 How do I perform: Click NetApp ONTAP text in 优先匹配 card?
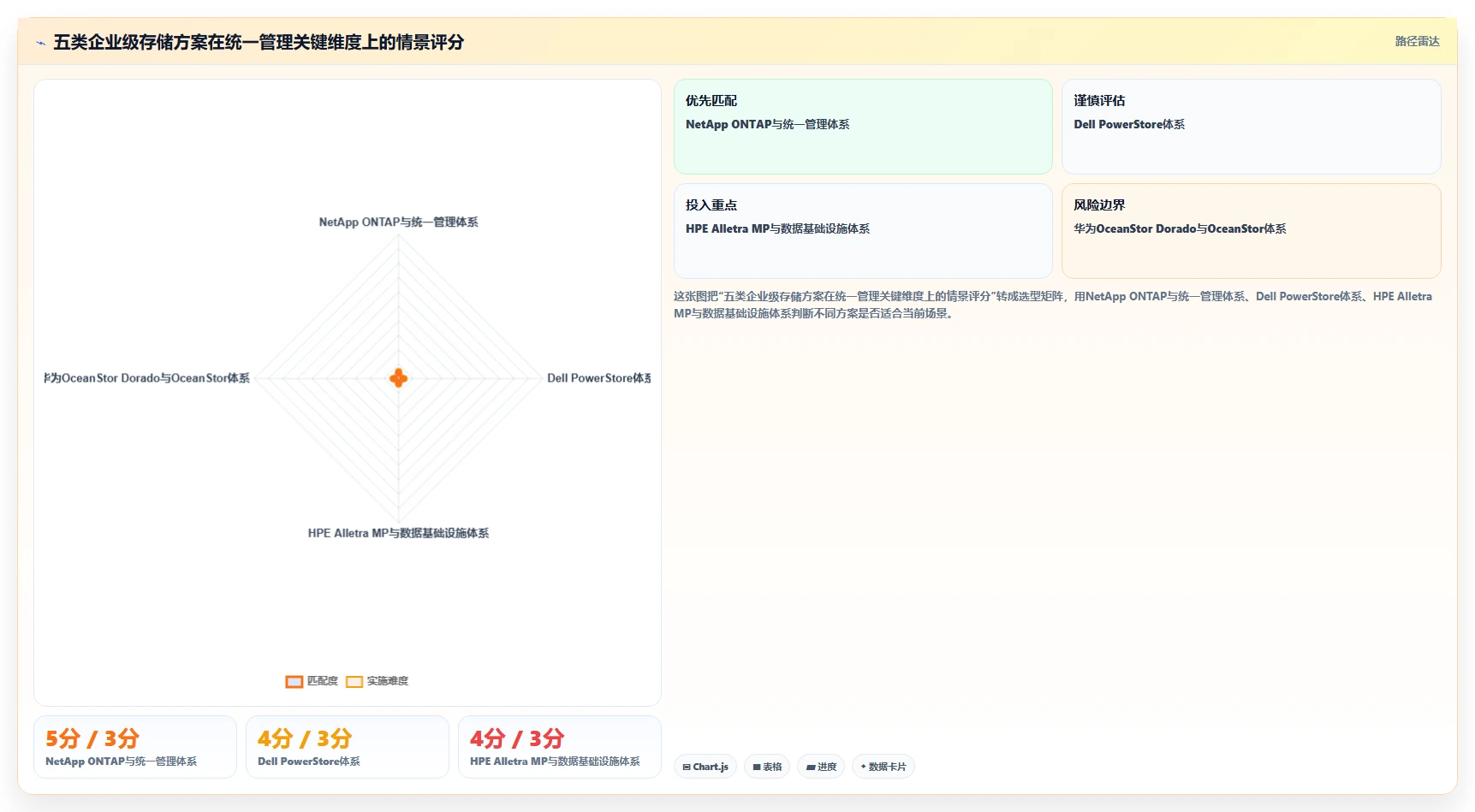click(x=767, y=125)
